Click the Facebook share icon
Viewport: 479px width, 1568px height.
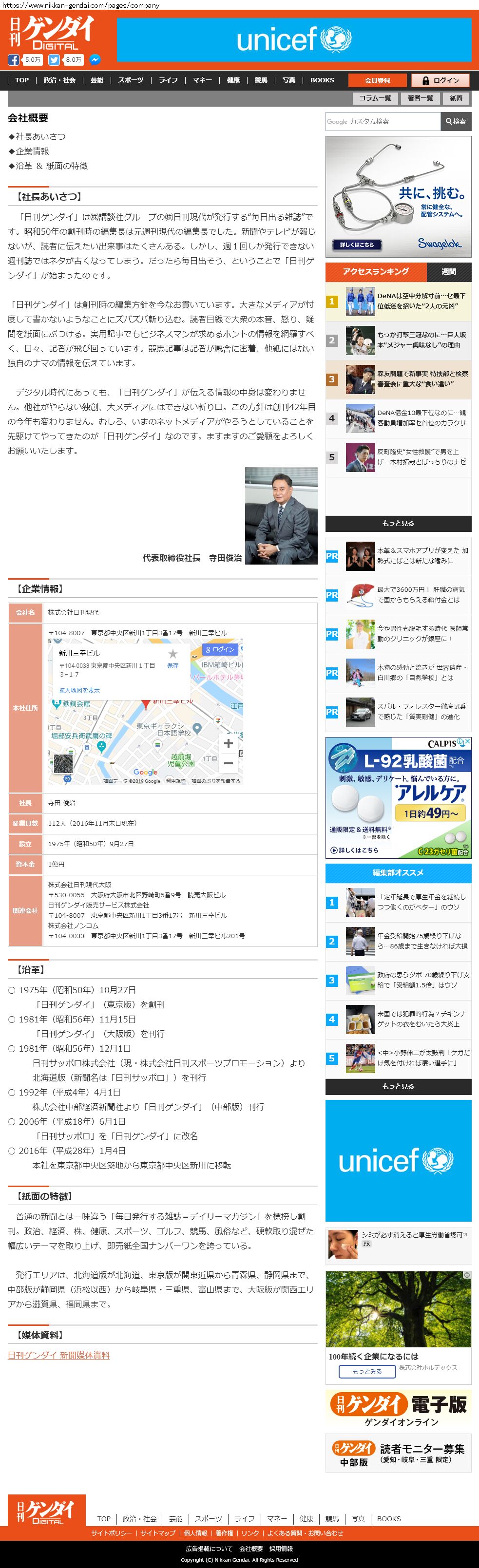point(13,59)
